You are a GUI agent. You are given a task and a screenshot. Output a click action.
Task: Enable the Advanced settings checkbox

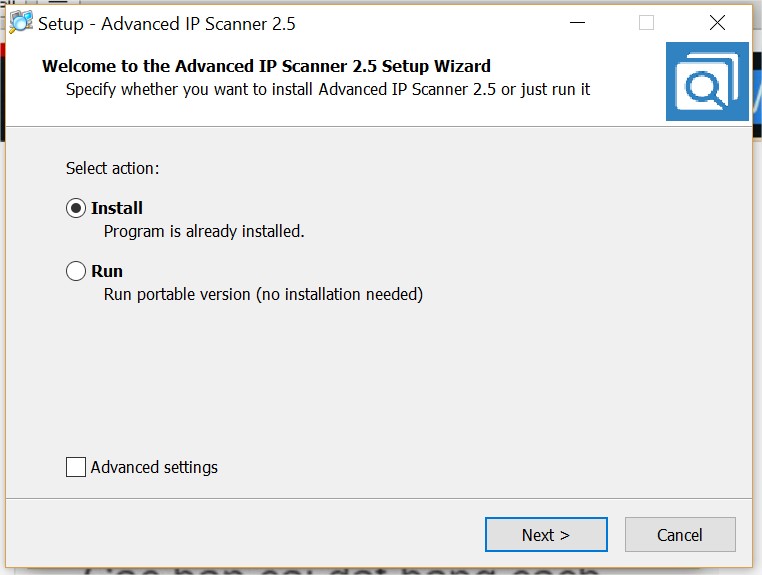[76, 467]
